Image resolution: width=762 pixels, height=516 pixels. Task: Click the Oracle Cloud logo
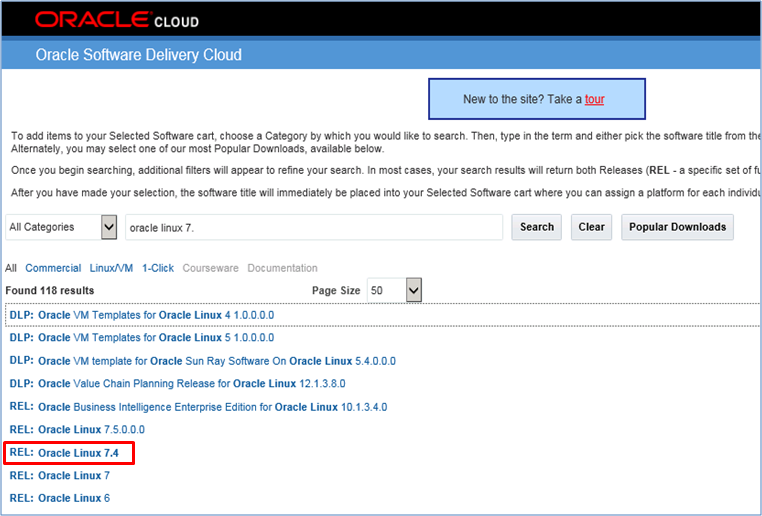pos(117,20)
